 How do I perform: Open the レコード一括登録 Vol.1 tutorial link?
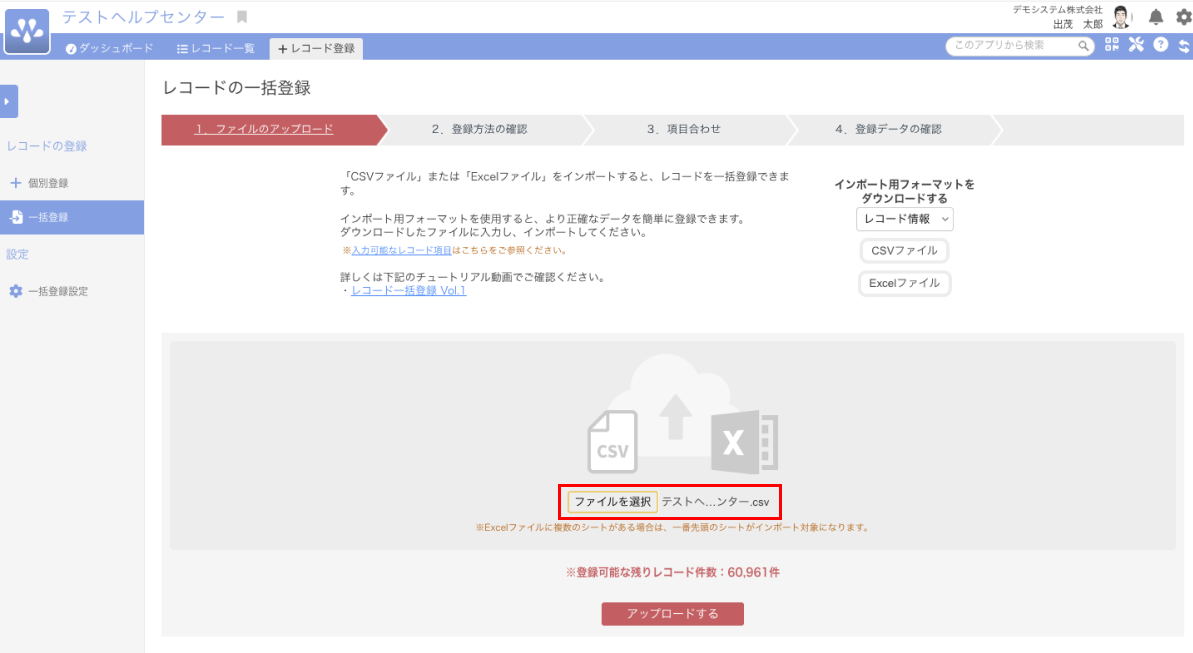coord(409,291)
